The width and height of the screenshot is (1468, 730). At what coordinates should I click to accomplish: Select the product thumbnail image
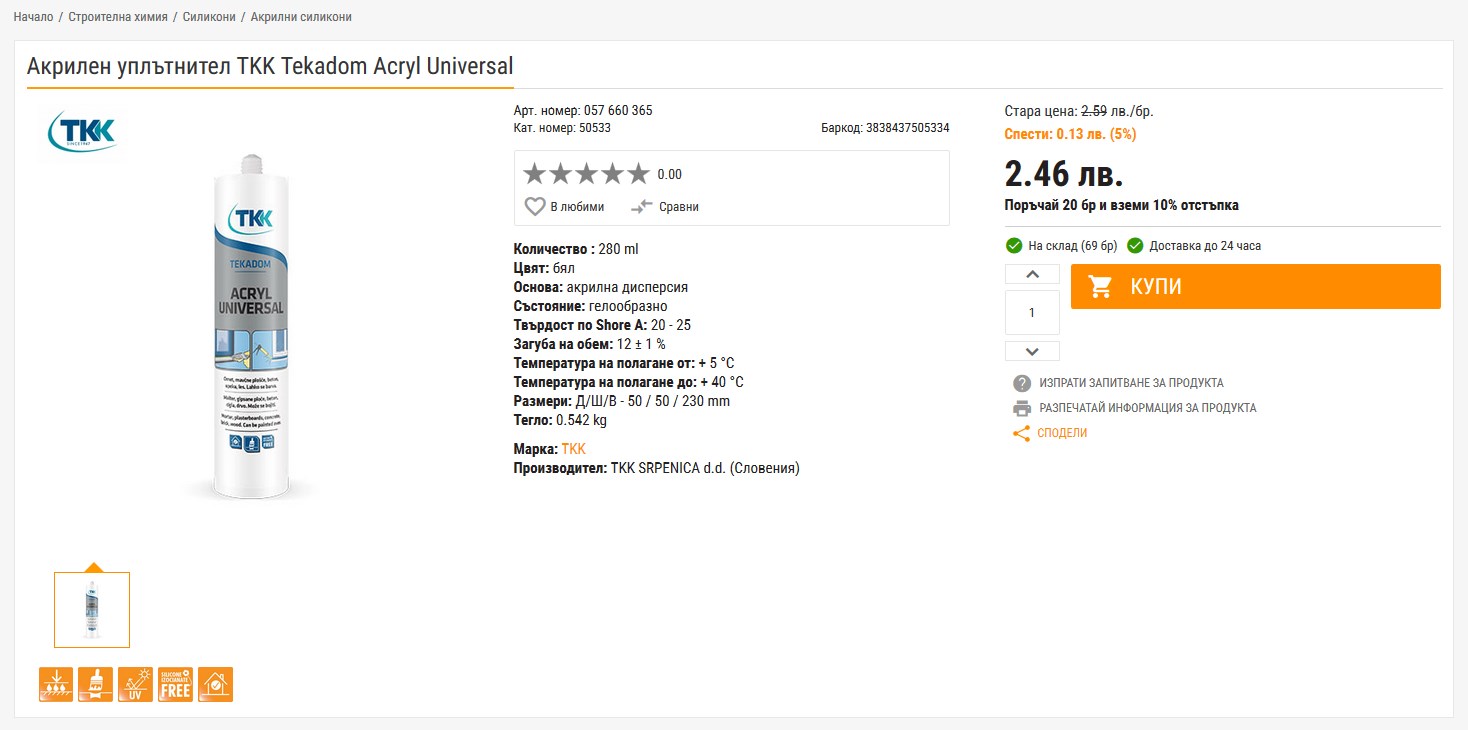[x=92, y=610]
